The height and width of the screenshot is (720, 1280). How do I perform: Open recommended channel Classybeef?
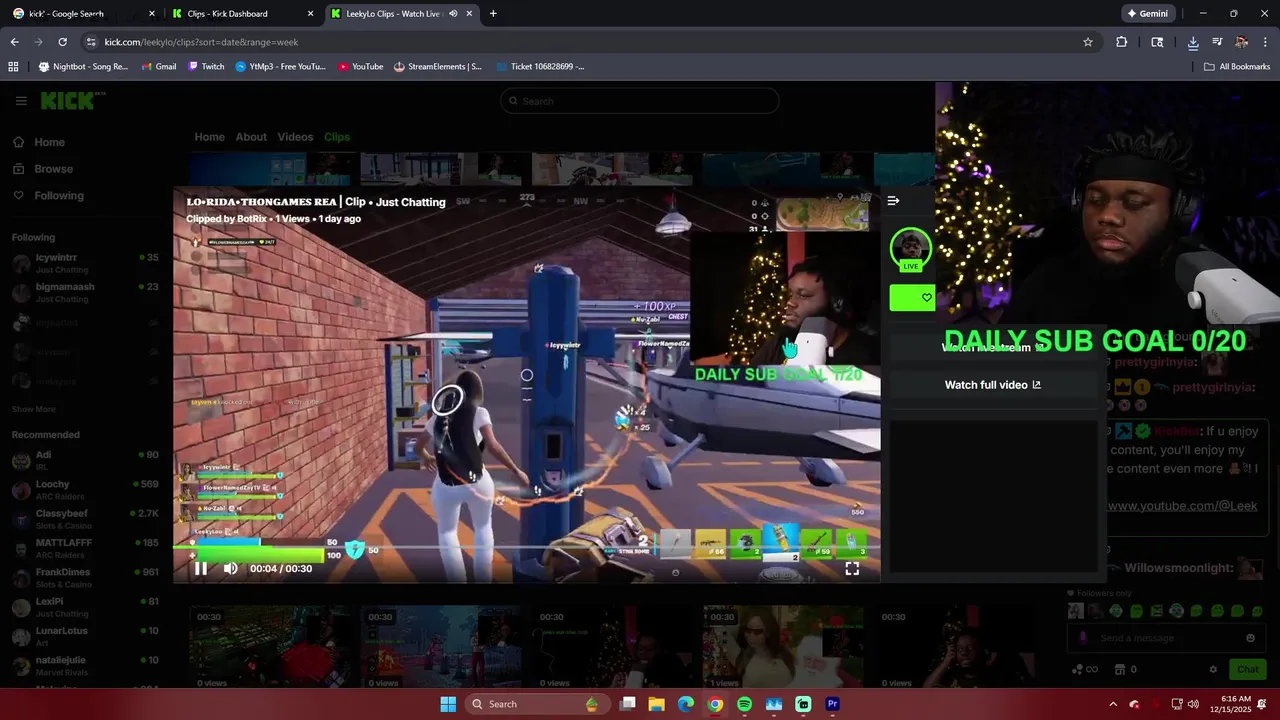(x=85, y=519)
